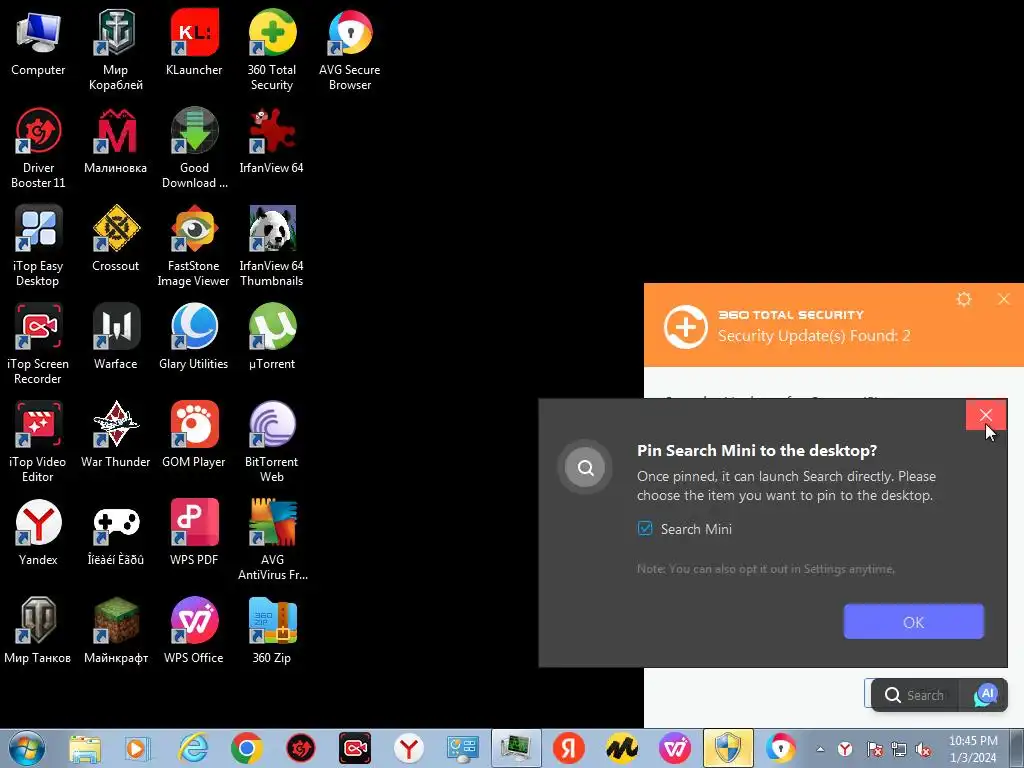
Task: Close the Pin Search Mini dialog
Action: [x=985, y=415]
